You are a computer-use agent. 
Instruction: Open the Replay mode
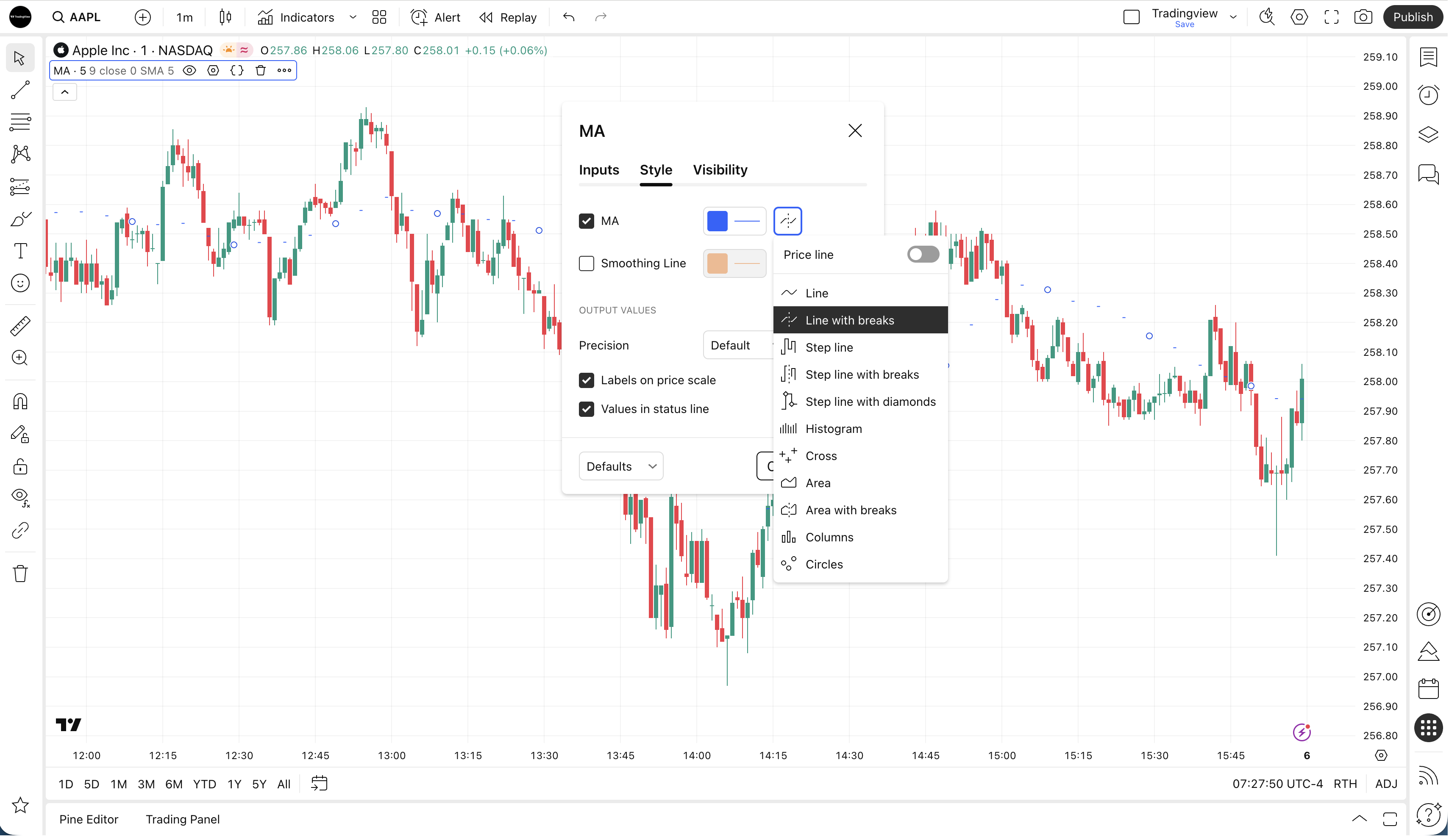508,17
